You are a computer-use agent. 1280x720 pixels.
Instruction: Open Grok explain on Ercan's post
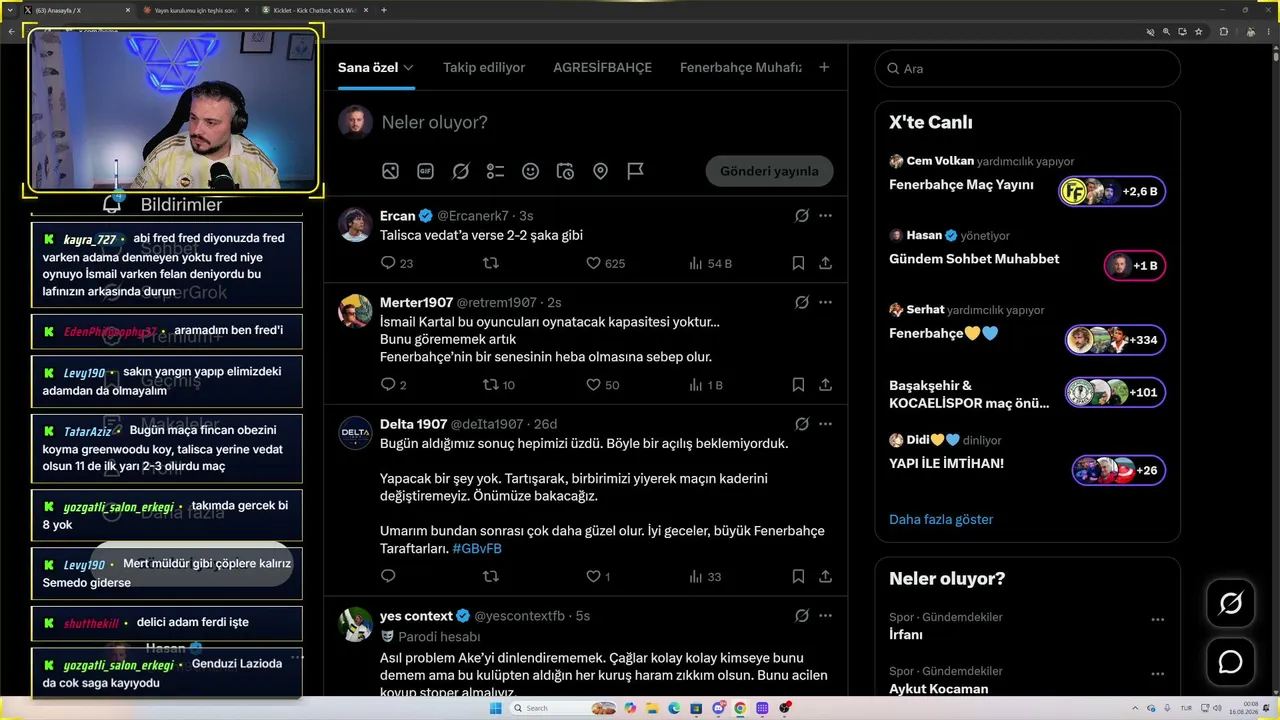(801, 216)
